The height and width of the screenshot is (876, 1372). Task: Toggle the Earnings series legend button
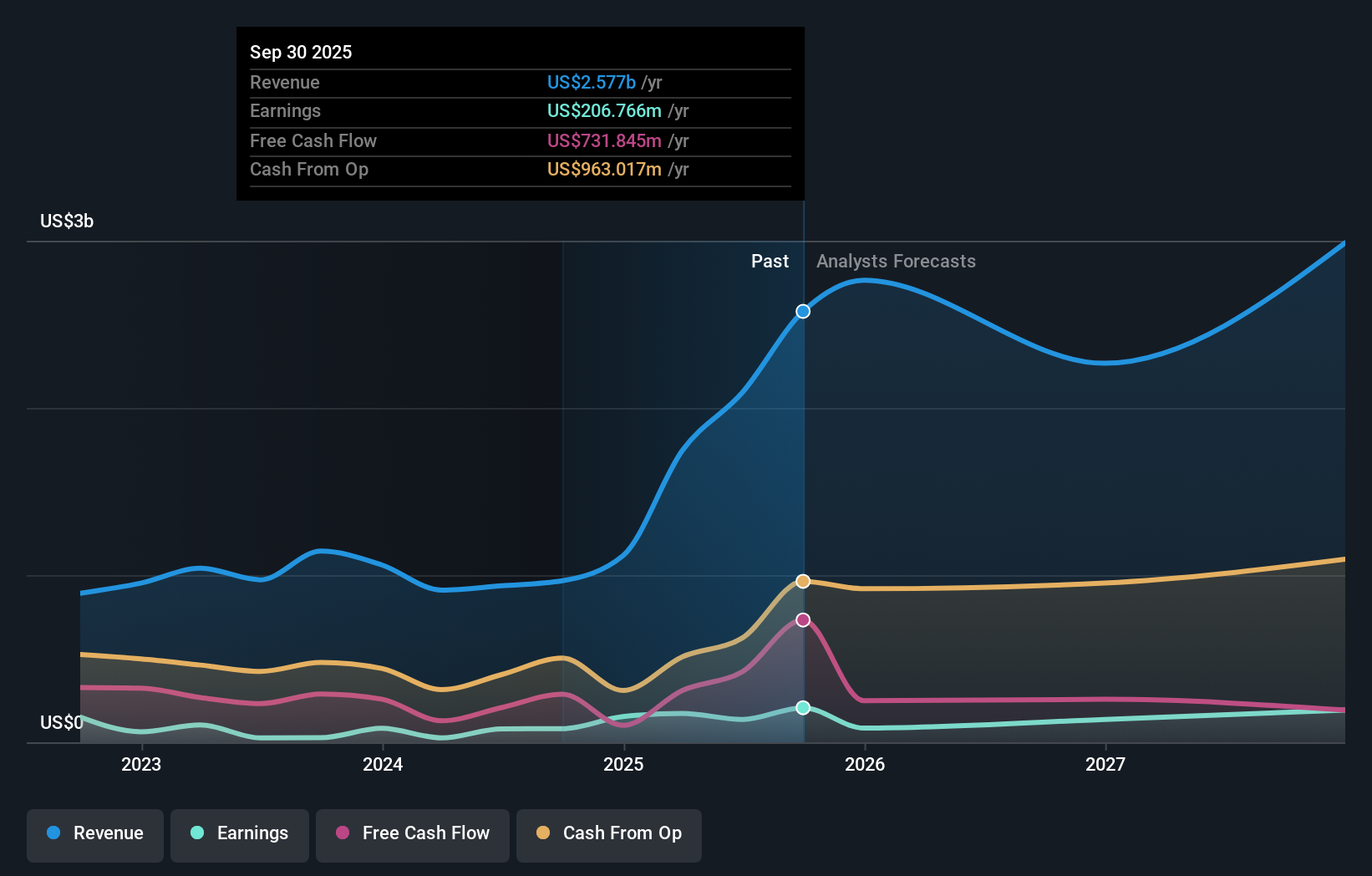point(240,835)
